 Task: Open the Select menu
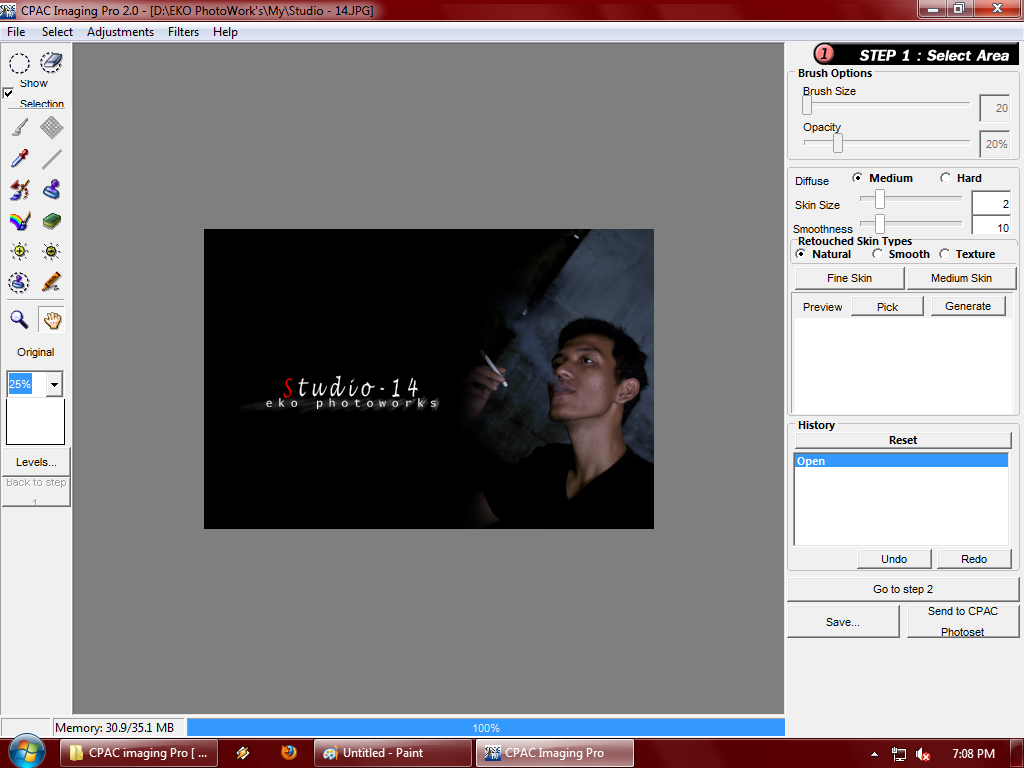57,31
